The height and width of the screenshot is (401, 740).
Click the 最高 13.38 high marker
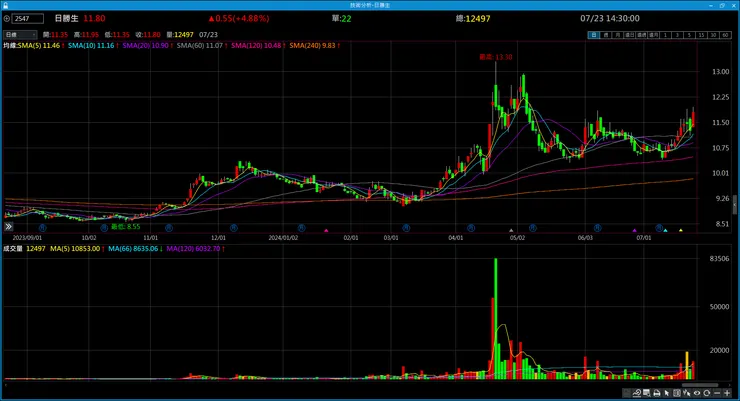496,57
